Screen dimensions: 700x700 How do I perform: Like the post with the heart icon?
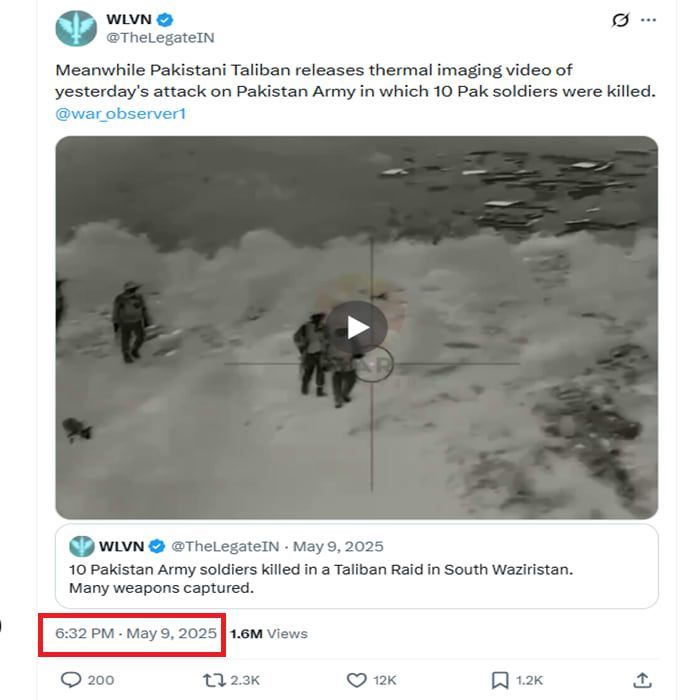(357, 680)
